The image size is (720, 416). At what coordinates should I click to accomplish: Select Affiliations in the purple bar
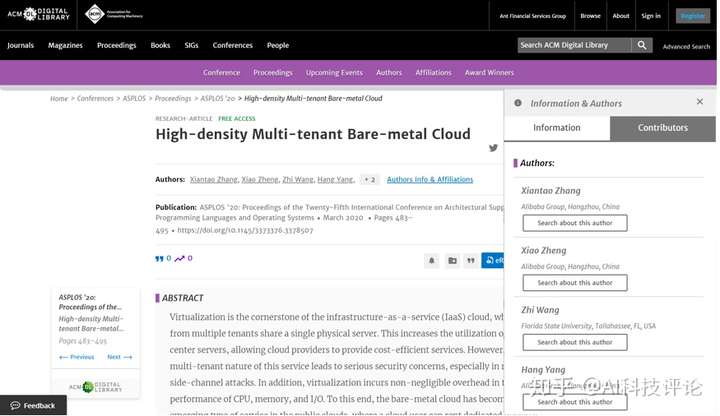click(x=433, y=73)
